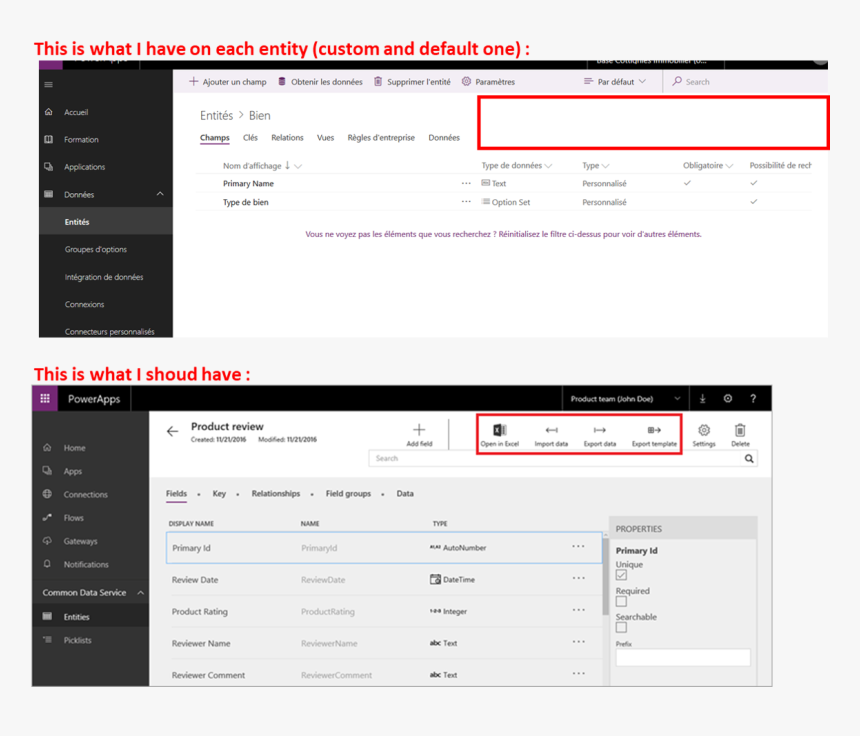Open Accueil home icon in French sidebar
The image size is (860, 736).
coord(49,112)
